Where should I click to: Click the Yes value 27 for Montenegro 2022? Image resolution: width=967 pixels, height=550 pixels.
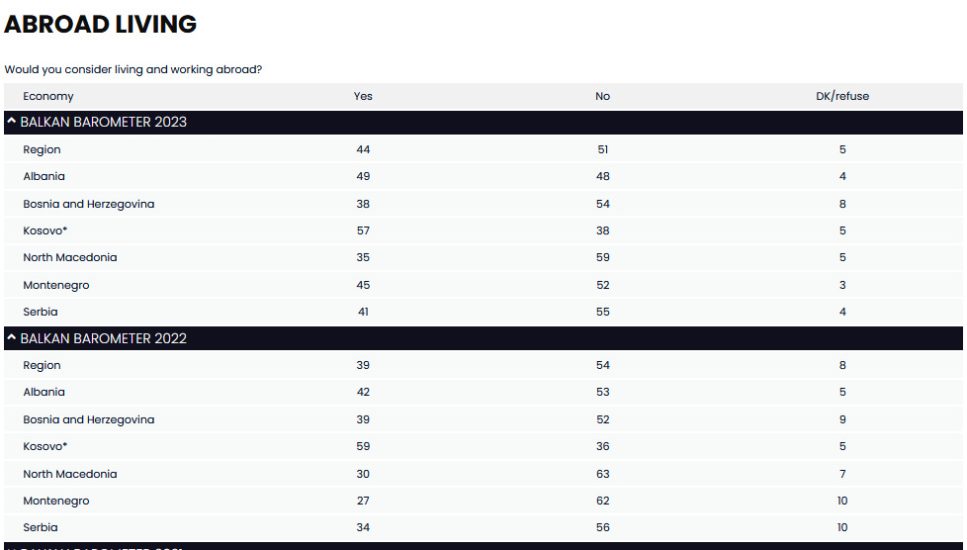(x=363, y=501)
